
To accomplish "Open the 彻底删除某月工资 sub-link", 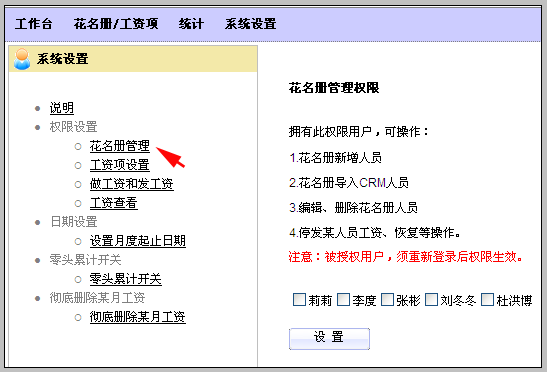I will tap(137, 317).
